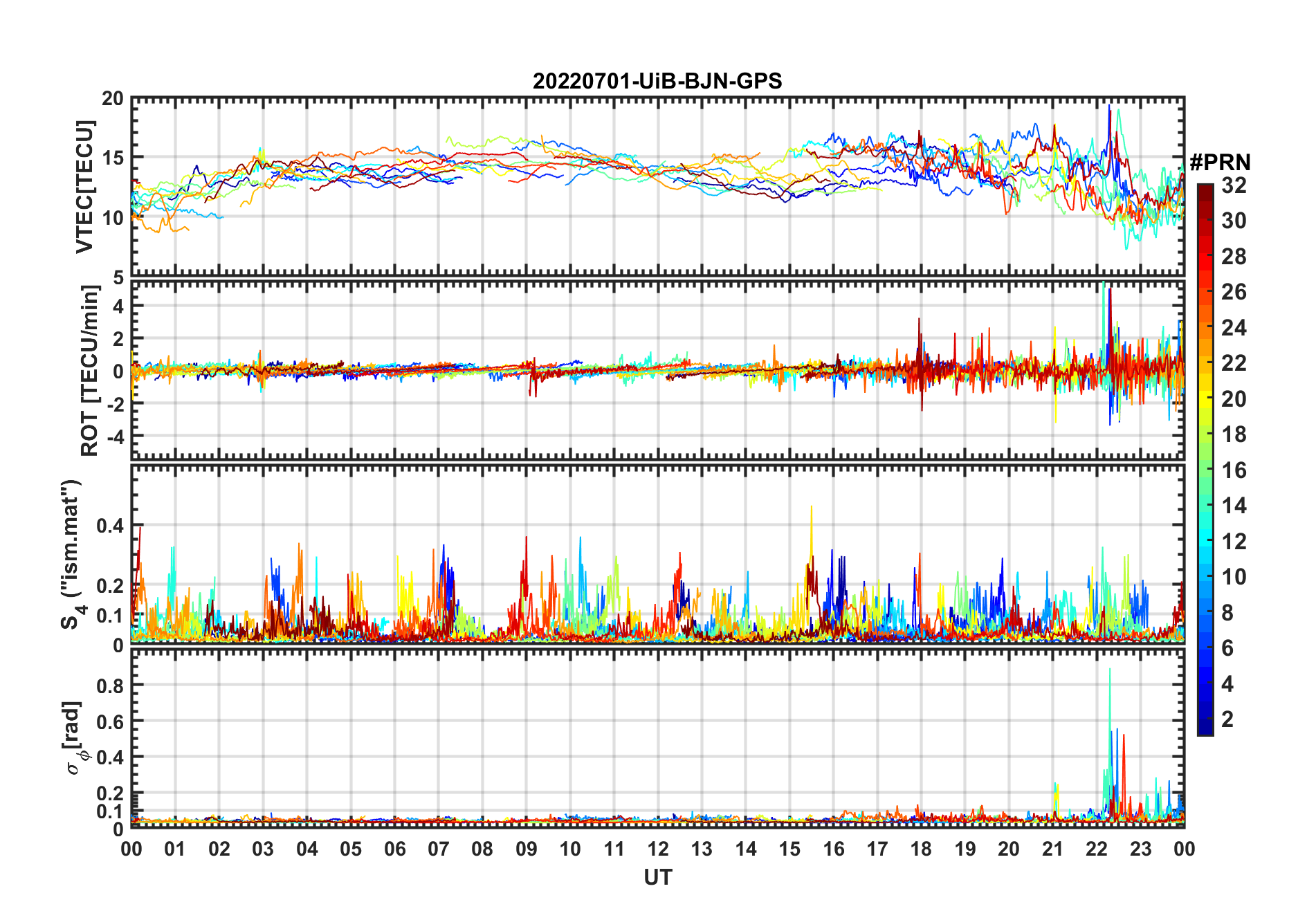Click the 06 hour tick on the UT axis
The image size is (1316, 920).
pos(394,849)
